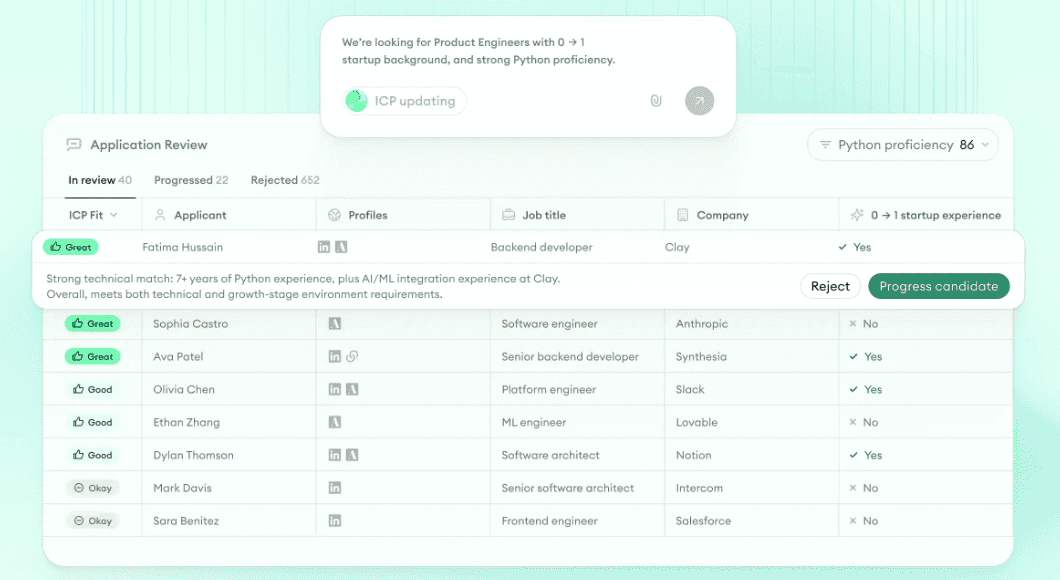This screenshot has width=1060, height=580.
Task: Click the Senior backend developer job title
Action: pyautogui.click(x=570, y=356)
